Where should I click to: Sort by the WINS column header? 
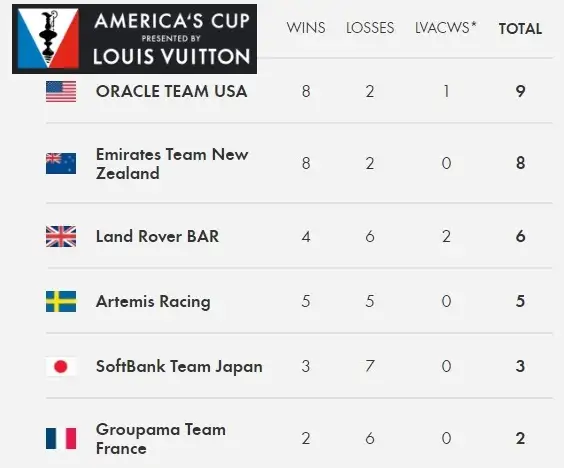pos(306,28)
